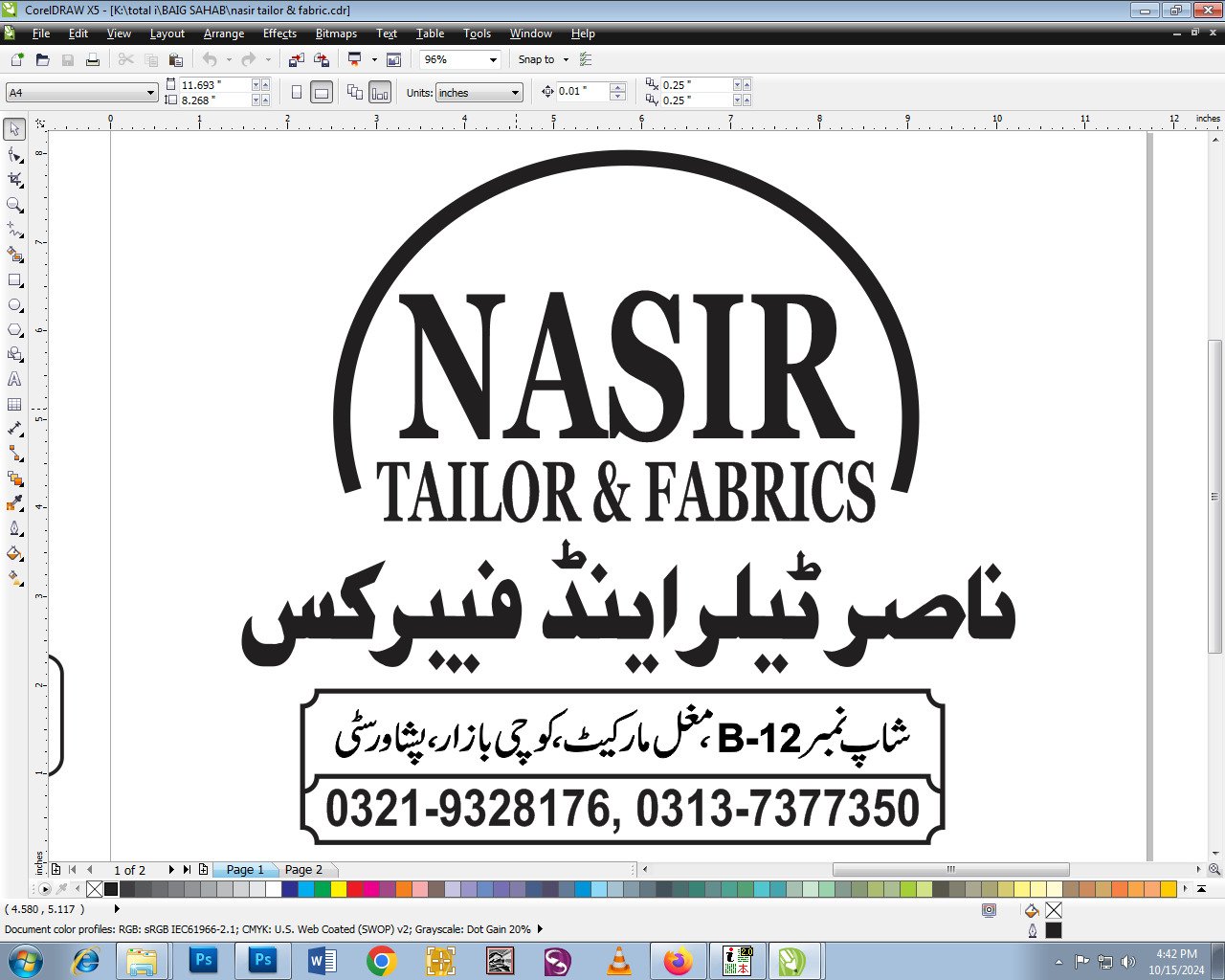The width and height of the screenshot is (1225, 980).
Task: Select the Color Eyedropper tool
Action: coord(14,503)
